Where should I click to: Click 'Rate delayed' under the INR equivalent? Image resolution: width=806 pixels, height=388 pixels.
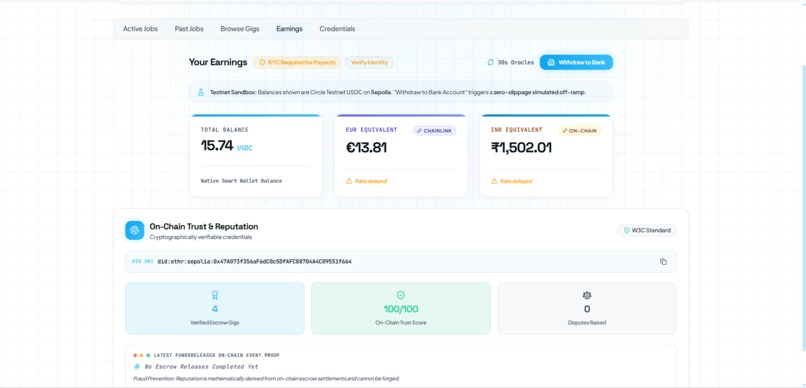pos(516,181)
